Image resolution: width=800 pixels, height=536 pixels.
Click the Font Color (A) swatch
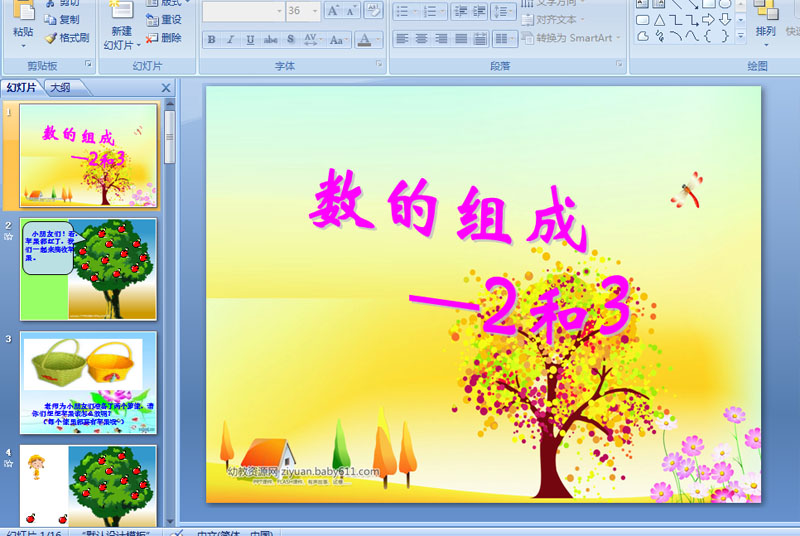tap(364, 39)
